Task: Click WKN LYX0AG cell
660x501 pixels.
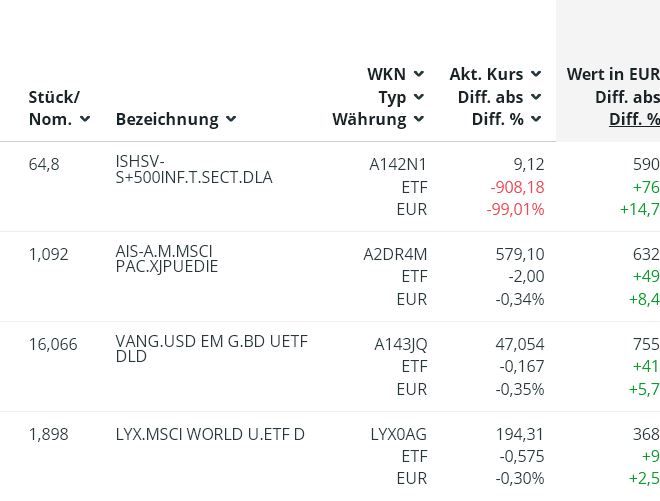Action: [398, 434]
